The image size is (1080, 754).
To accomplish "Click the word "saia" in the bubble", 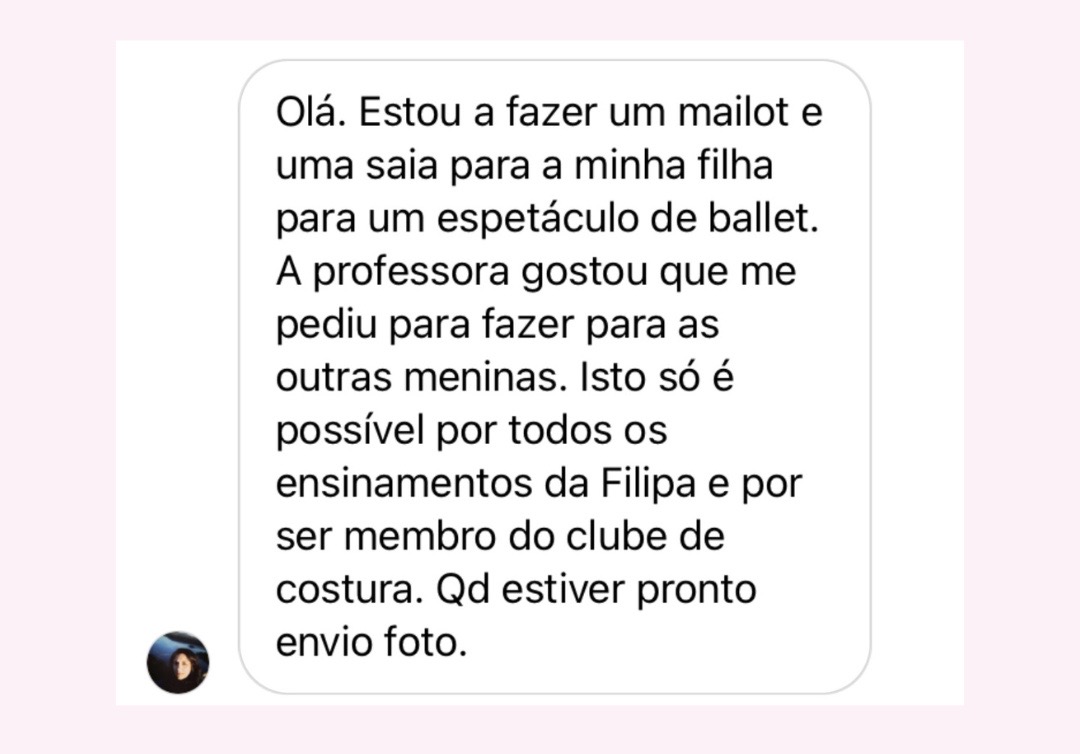I will [402, 165].
